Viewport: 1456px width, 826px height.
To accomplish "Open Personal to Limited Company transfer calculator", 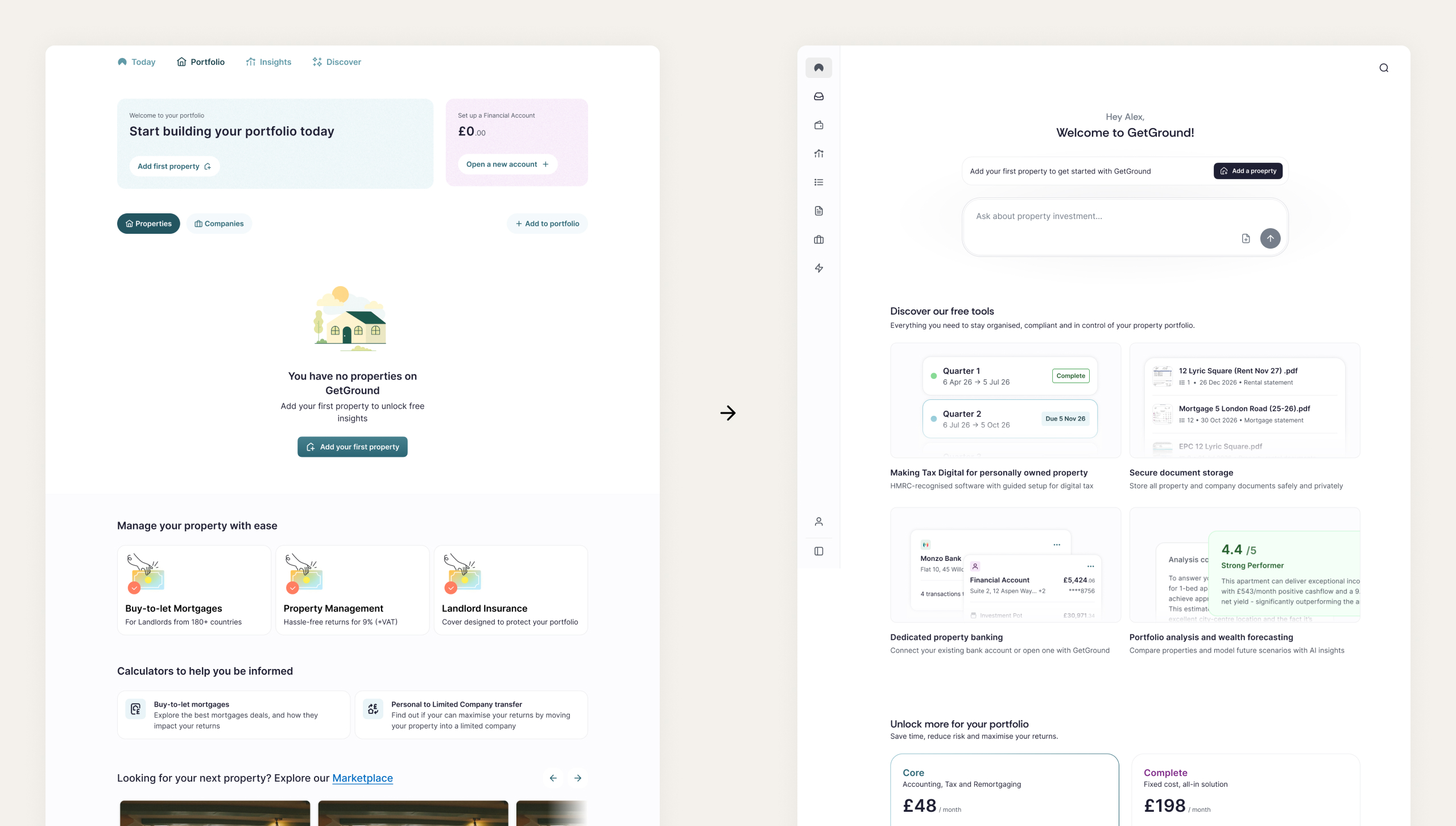I will click(471, 715).
